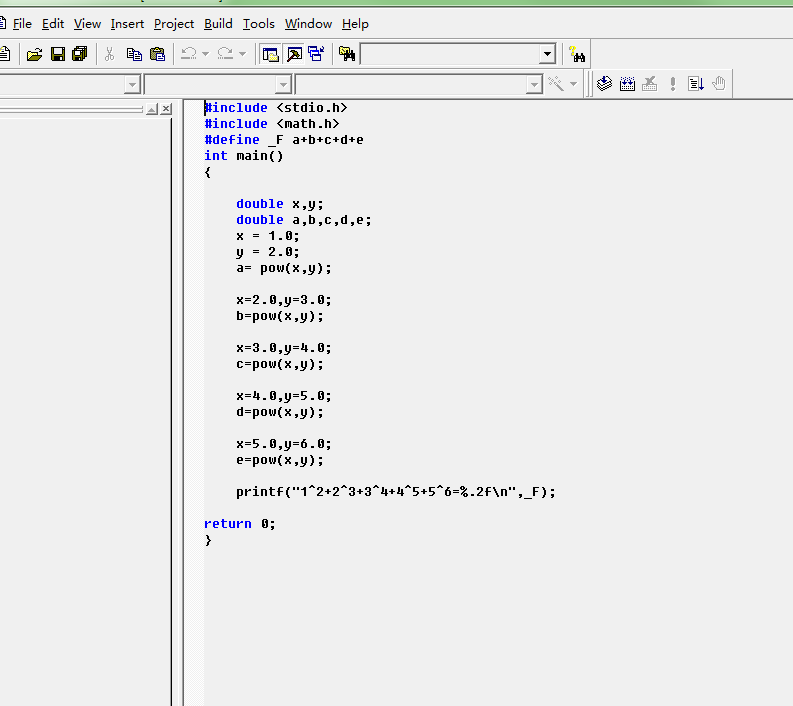
Task: Click the Stop Build icon
Action: coord(650,83)
